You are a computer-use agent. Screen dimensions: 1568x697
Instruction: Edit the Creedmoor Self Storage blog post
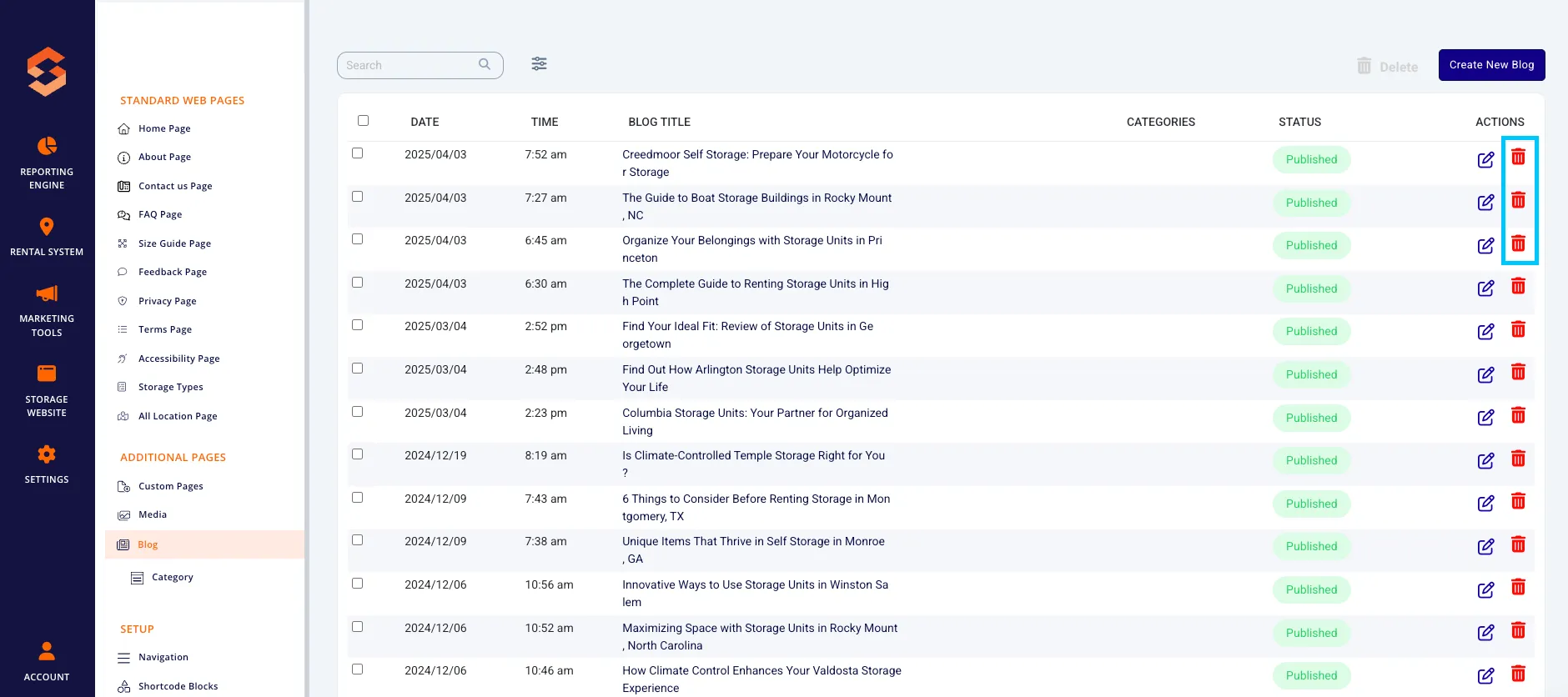pyautogui.click(x=1485, y=159)
